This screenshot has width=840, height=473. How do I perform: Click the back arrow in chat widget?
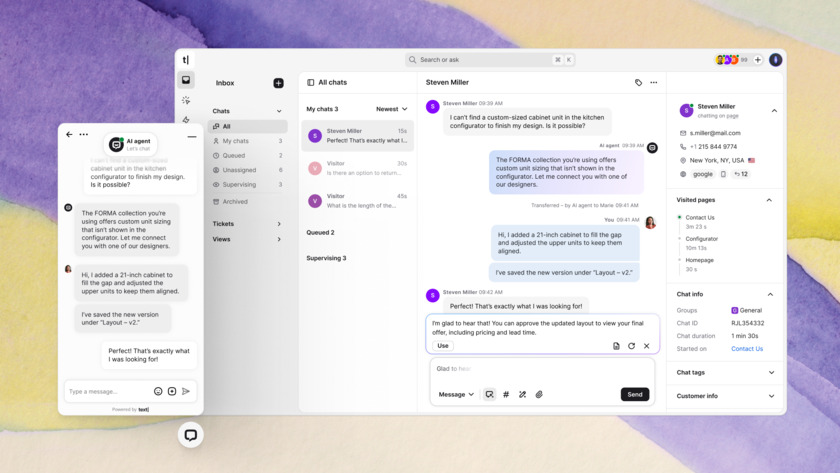tap(69, 134)
